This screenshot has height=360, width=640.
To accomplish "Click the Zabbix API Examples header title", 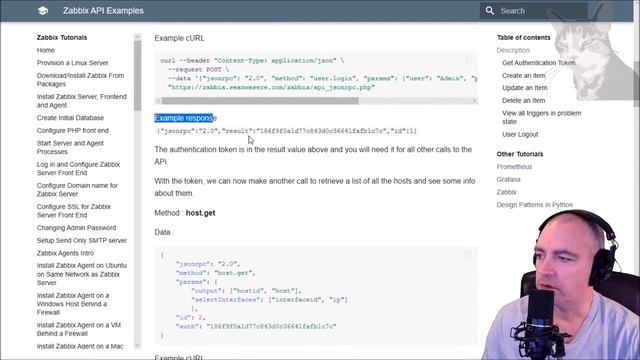I will point(103,11).
